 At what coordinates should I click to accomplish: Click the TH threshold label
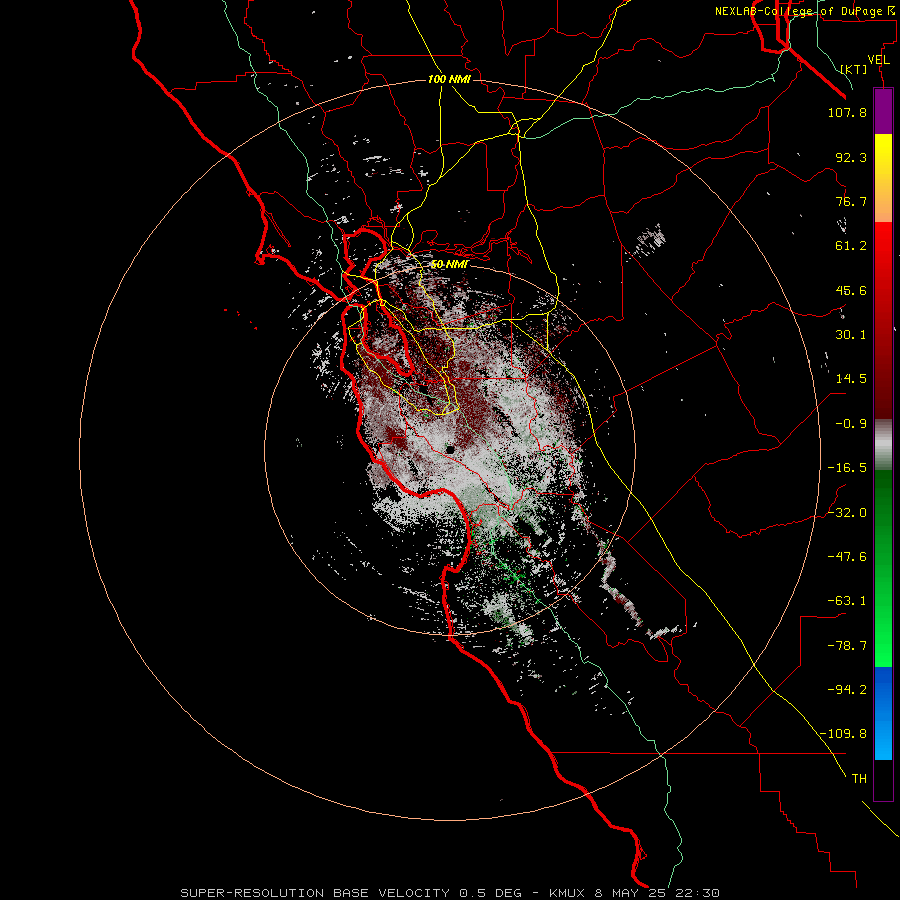click(x=859, y=779)
